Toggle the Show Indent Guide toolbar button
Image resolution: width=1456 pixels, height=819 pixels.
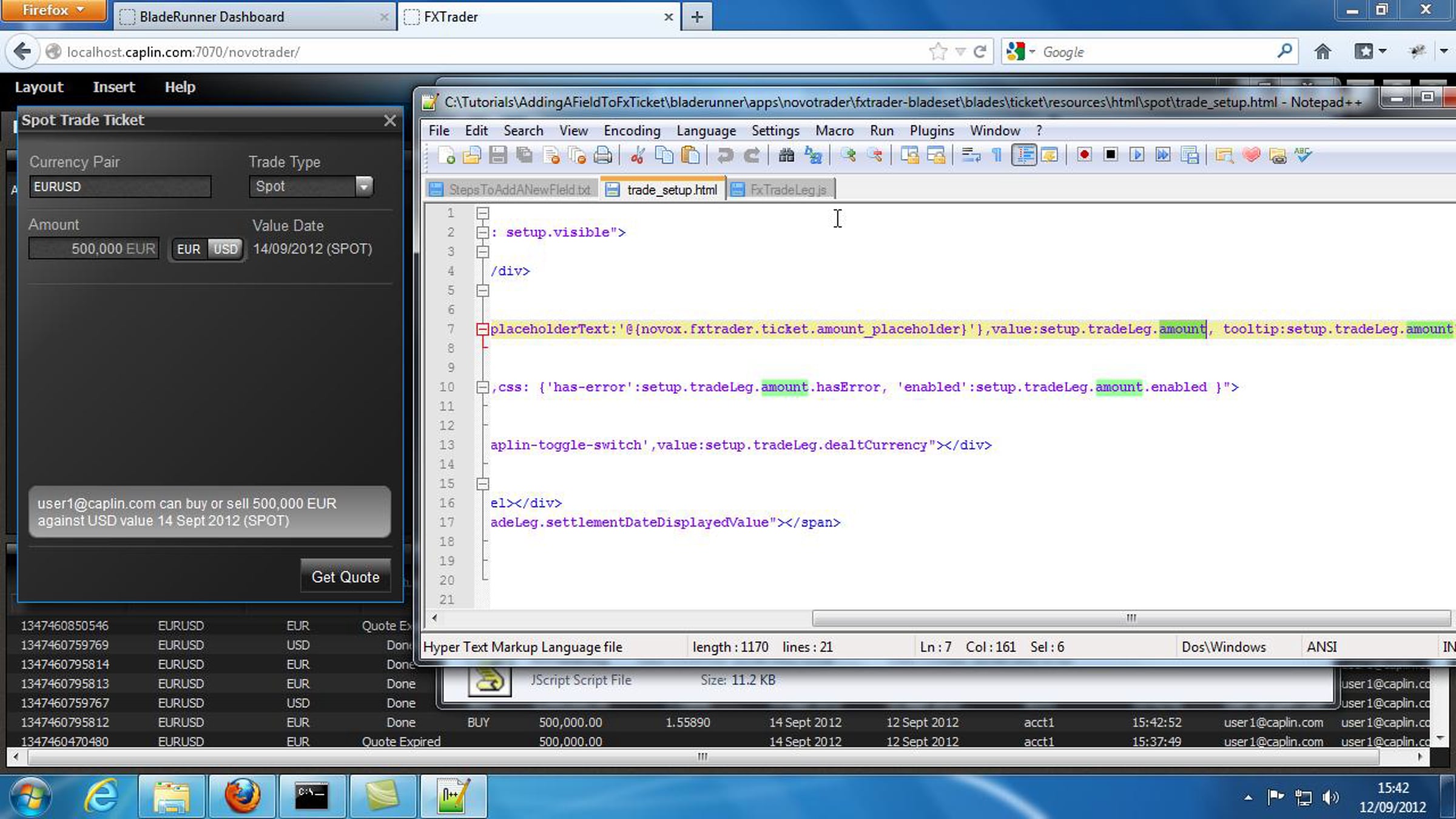click(x=1024, y=155)
